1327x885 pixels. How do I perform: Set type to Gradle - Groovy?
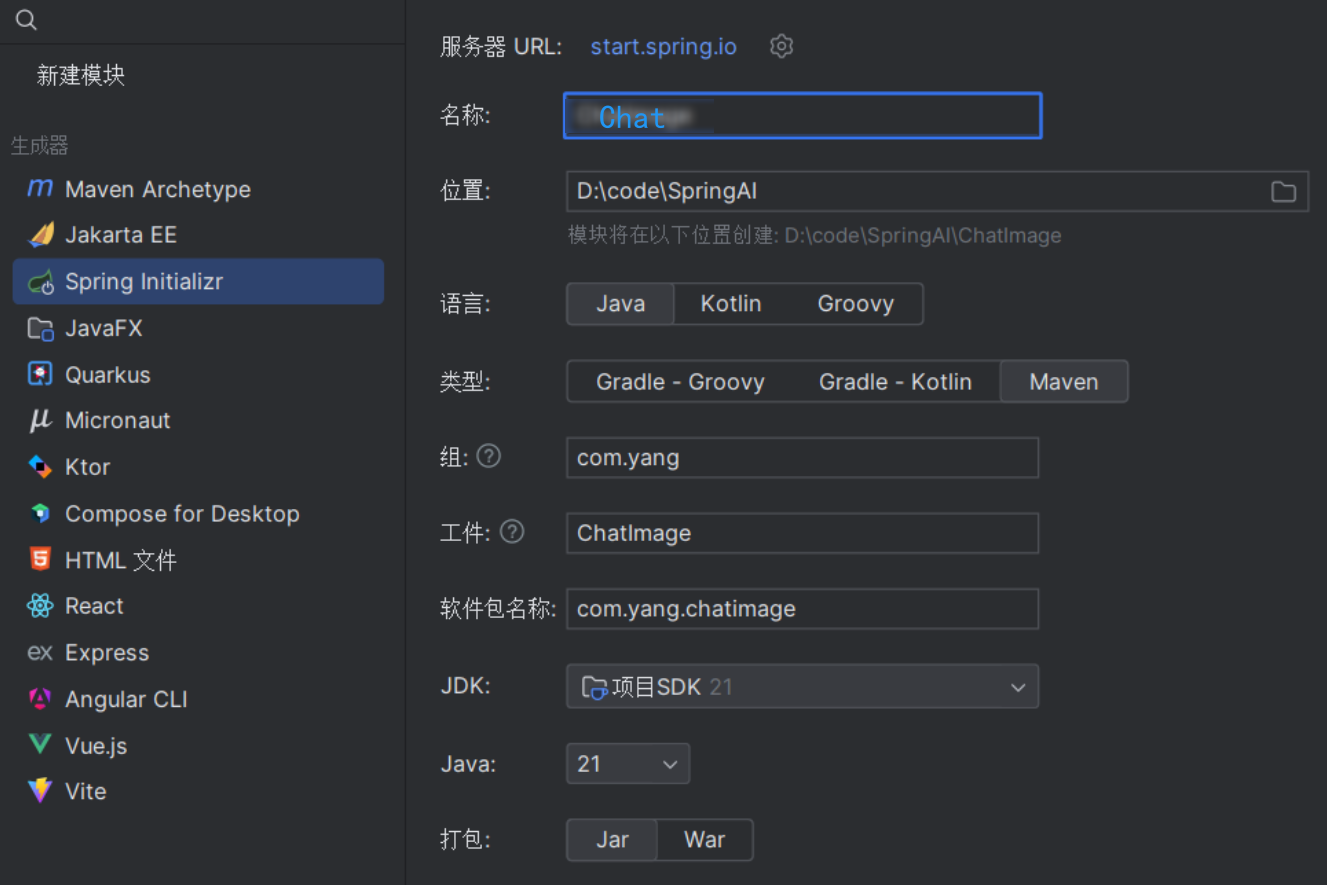(681, 382)
